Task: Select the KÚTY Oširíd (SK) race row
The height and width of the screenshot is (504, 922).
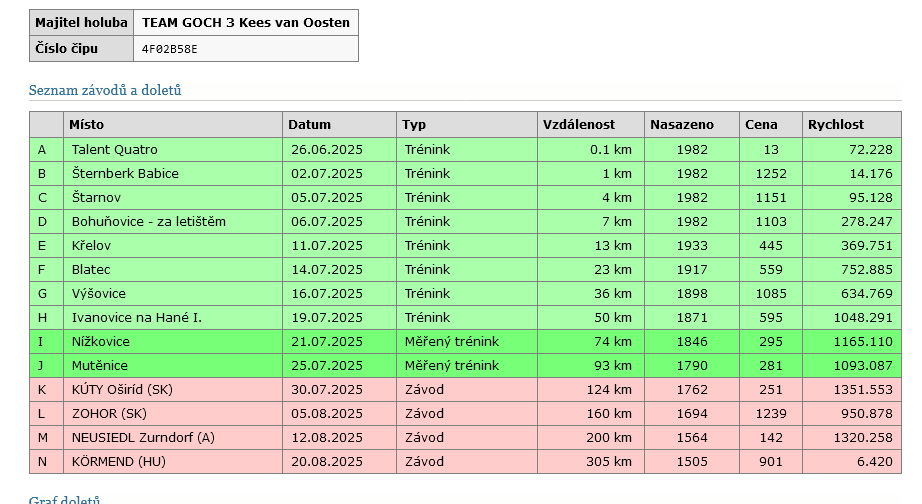Action: (122, 390)
